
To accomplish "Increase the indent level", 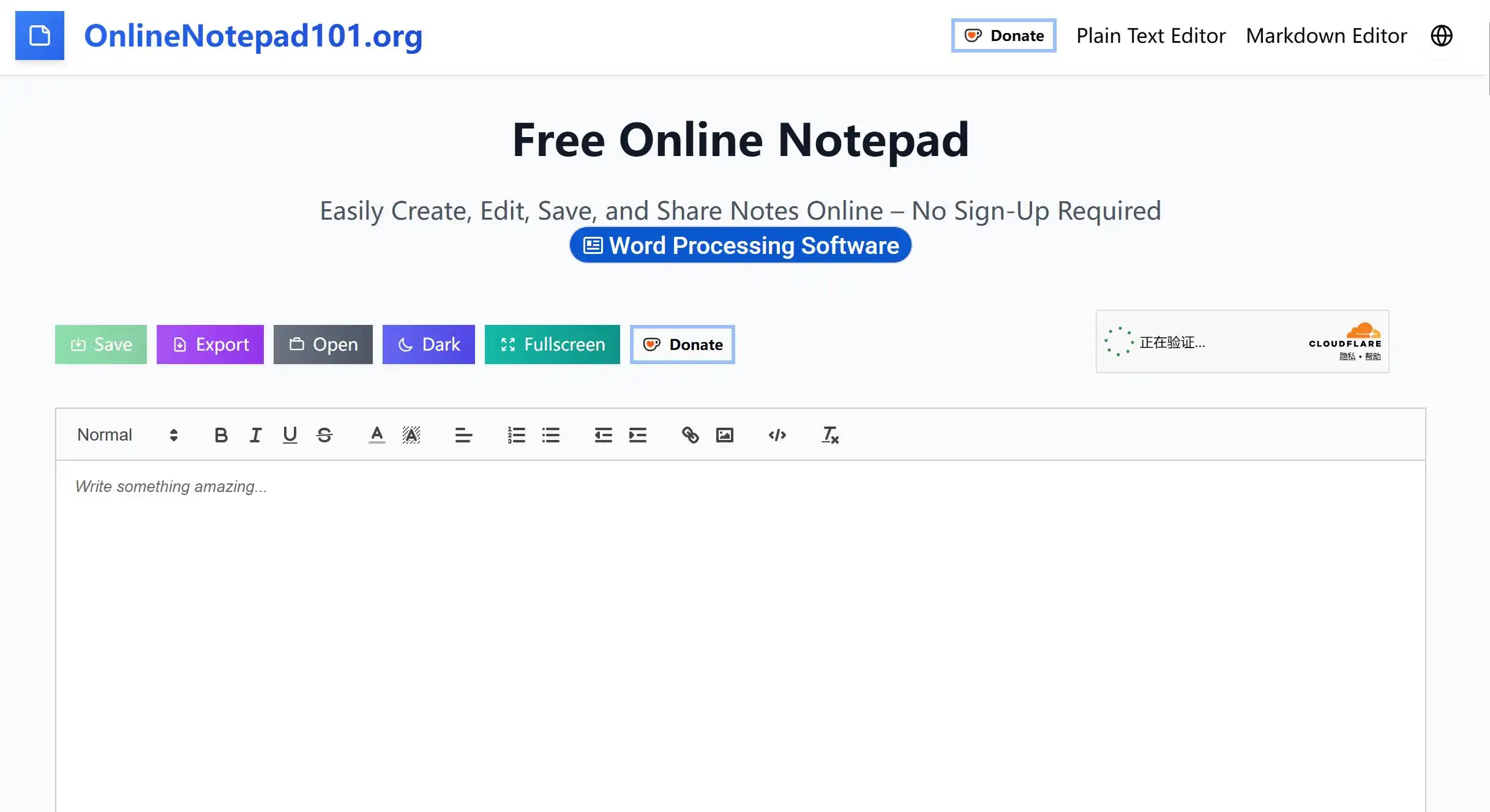I will (x=637, y=435).
